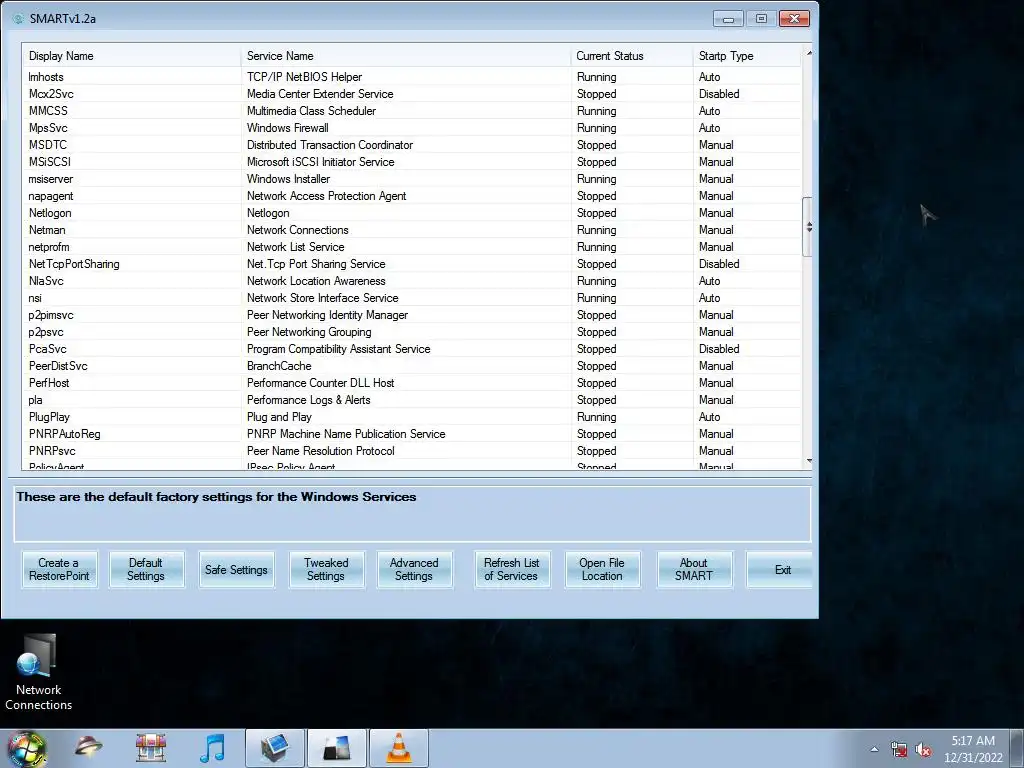The width and height of the screenshot is (1024, 768).
Task: Select Network List Service entry
Action: pyautogui.click(x=296, y=247)
